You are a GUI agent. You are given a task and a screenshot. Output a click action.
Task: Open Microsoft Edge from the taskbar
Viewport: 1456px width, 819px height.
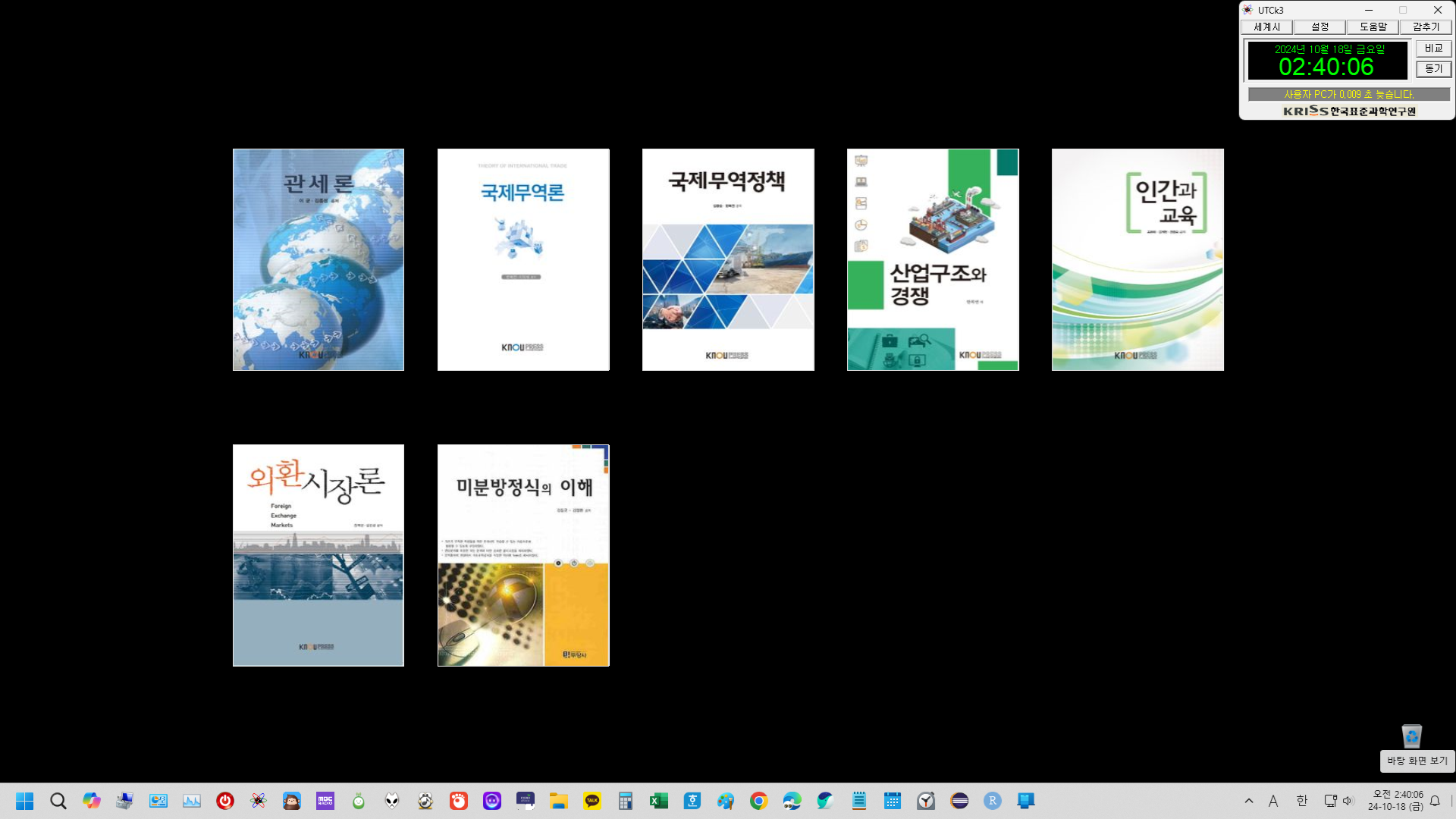(792, 801)
